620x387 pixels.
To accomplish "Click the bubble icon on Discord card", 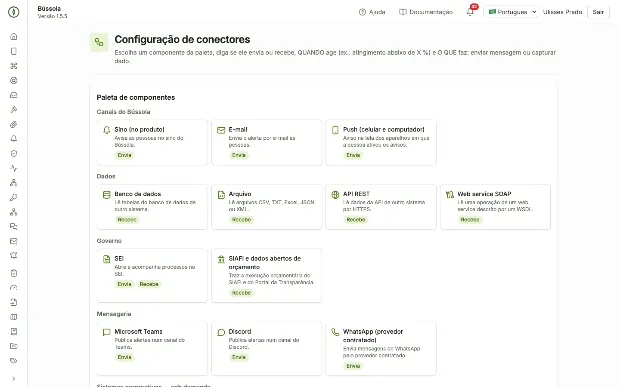I will (221, 332).
